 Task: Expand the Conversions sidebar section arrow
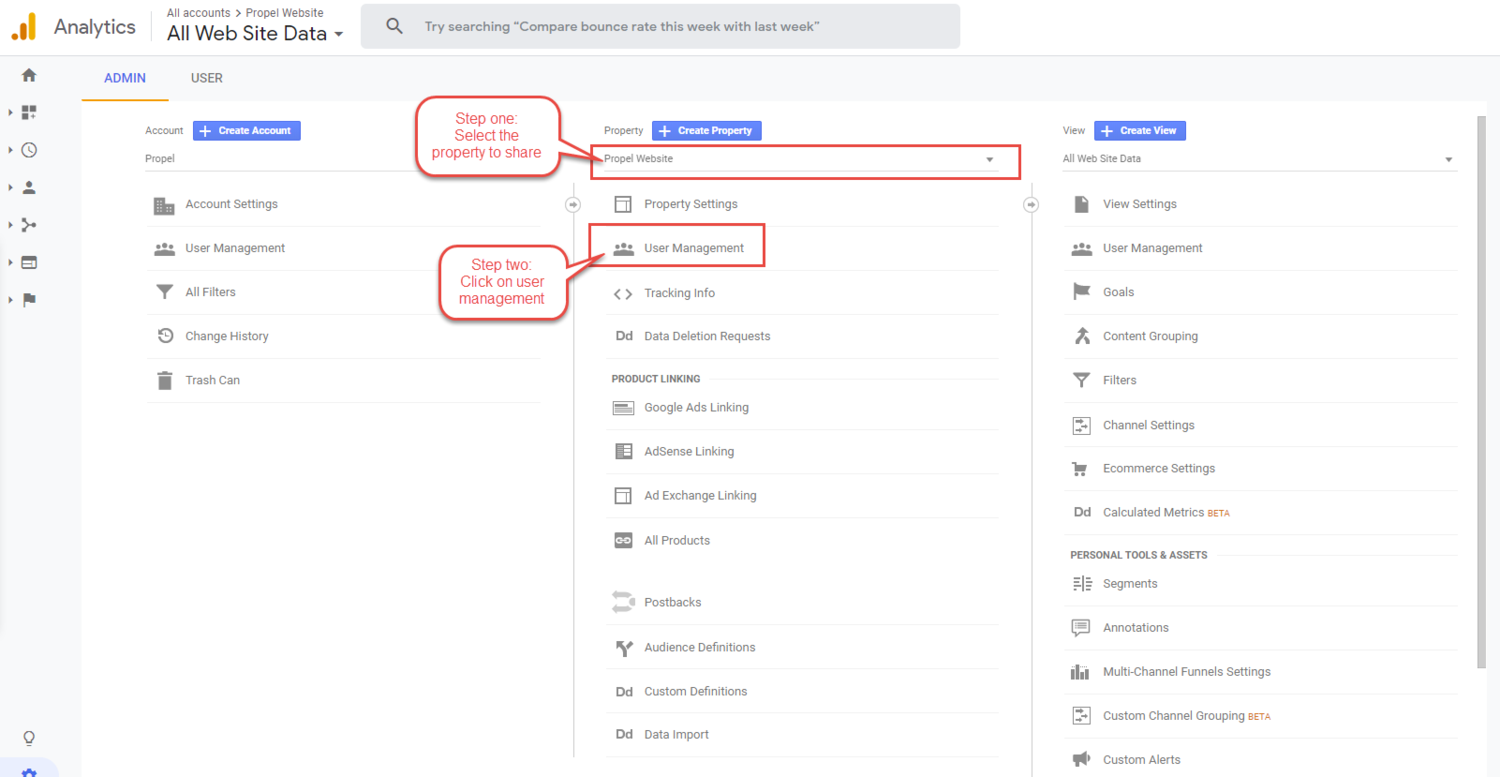point(10,300)
